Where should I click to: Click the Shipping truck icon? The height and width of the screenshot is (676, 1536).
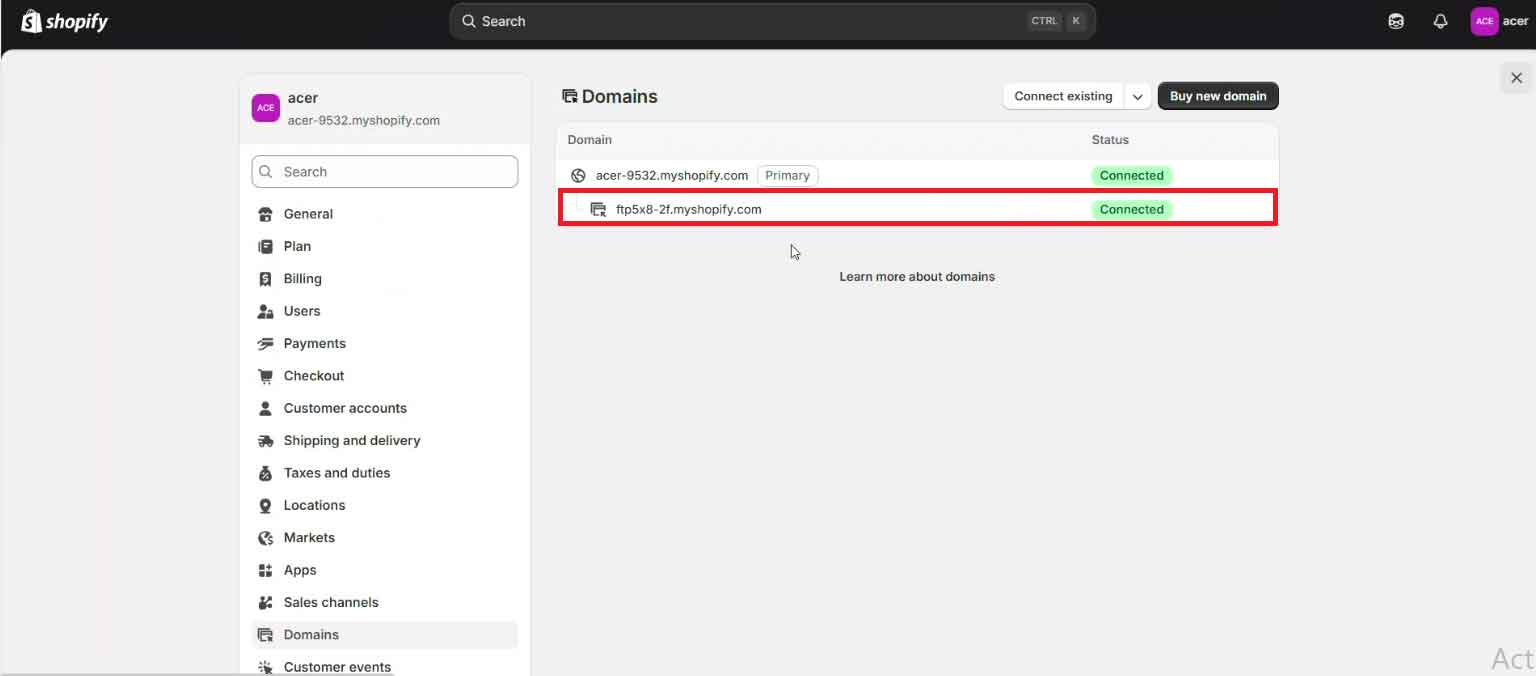tap(265, 440)
